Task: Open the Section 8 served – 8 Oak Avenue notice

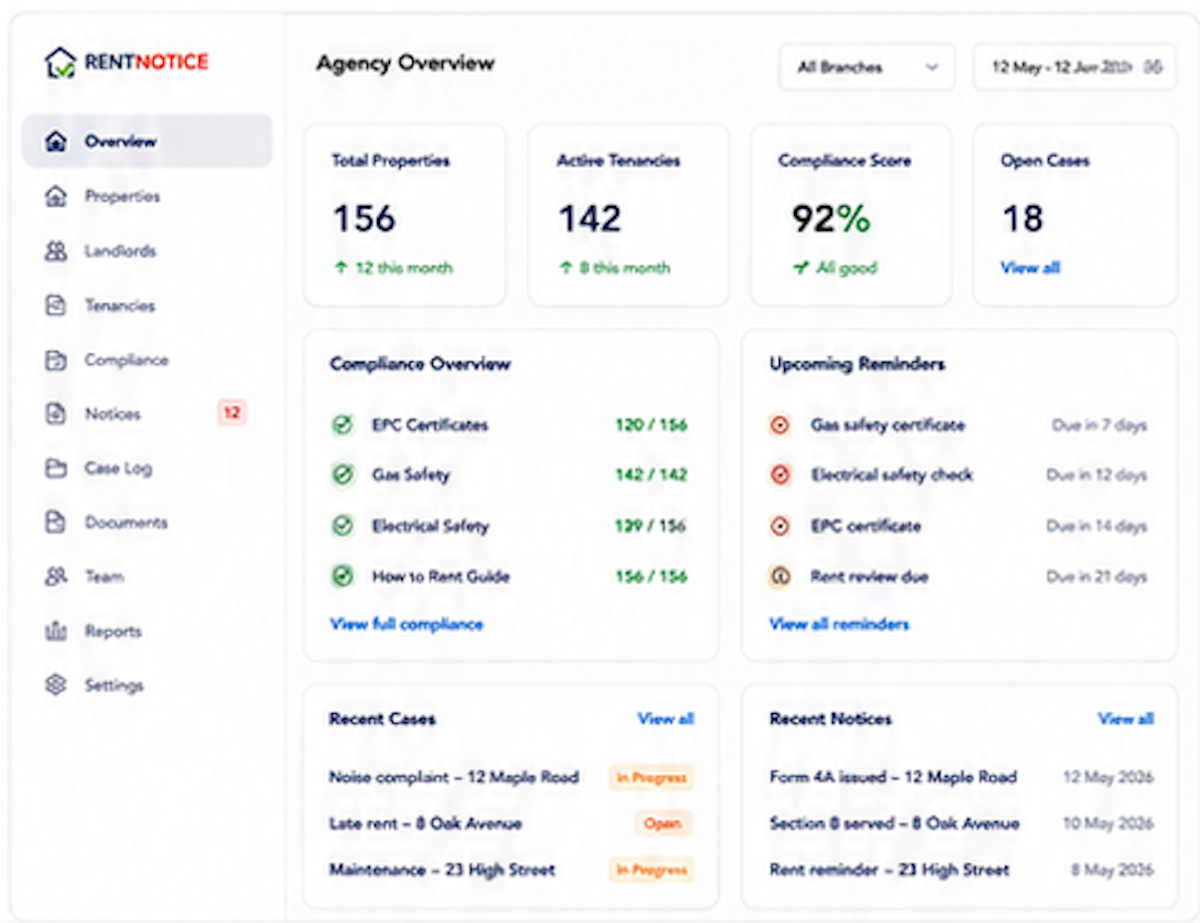Action: (894, 824)
